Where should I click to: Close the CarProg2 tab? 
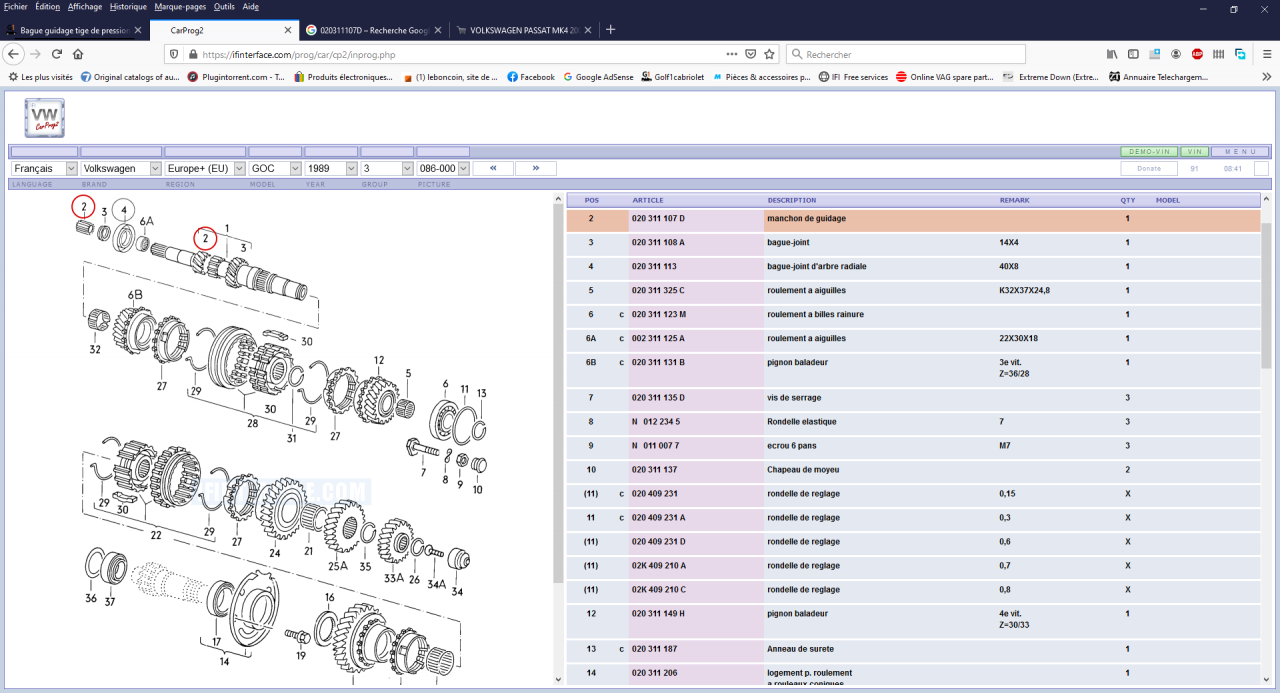(289, 30)
